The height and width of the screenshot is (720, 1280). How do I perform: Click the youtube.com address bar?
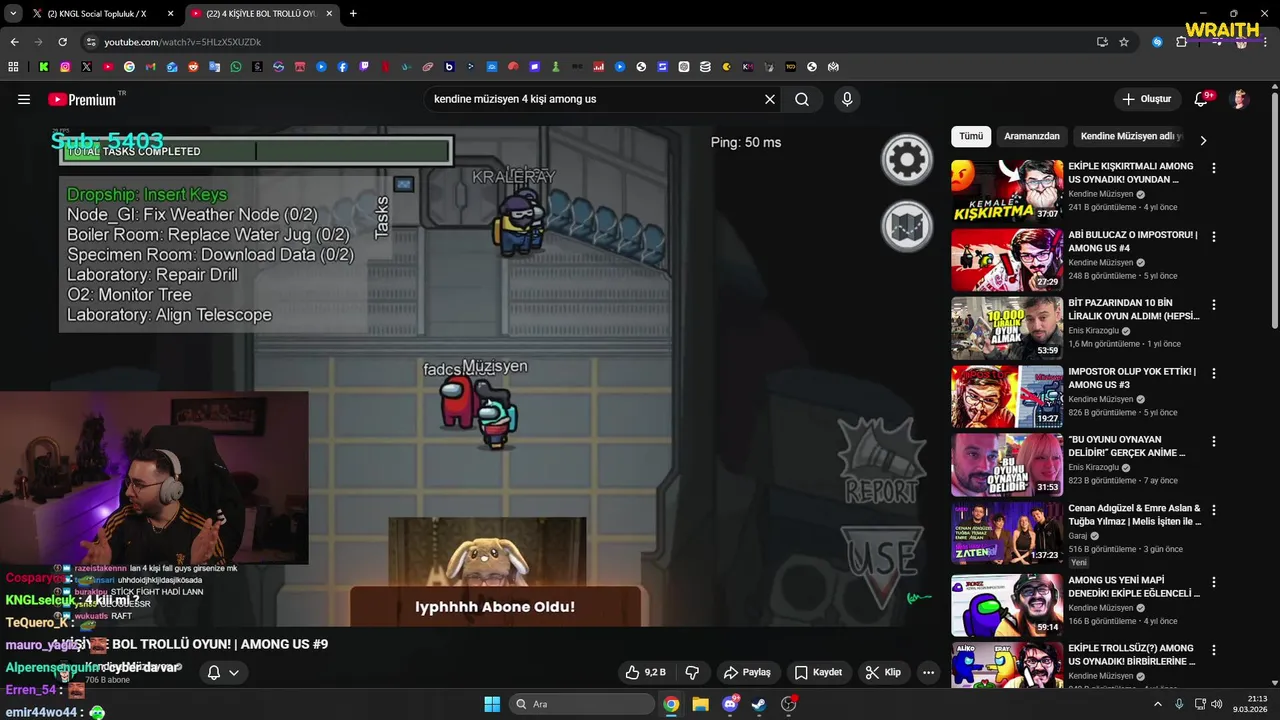click(x=590, y=42)
